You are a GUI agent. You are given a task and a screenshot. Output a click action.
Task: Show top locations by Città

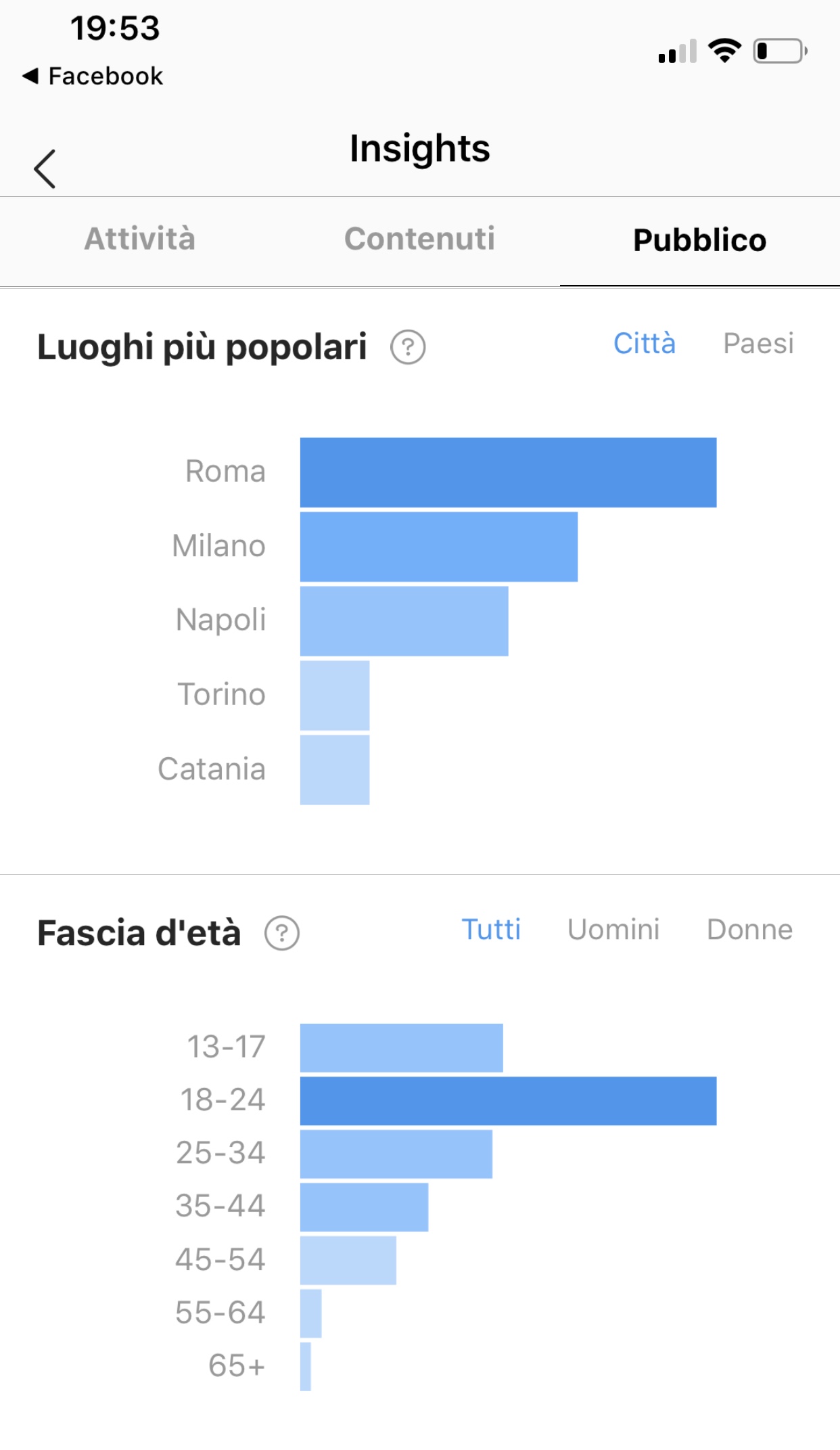coord(644,344)
